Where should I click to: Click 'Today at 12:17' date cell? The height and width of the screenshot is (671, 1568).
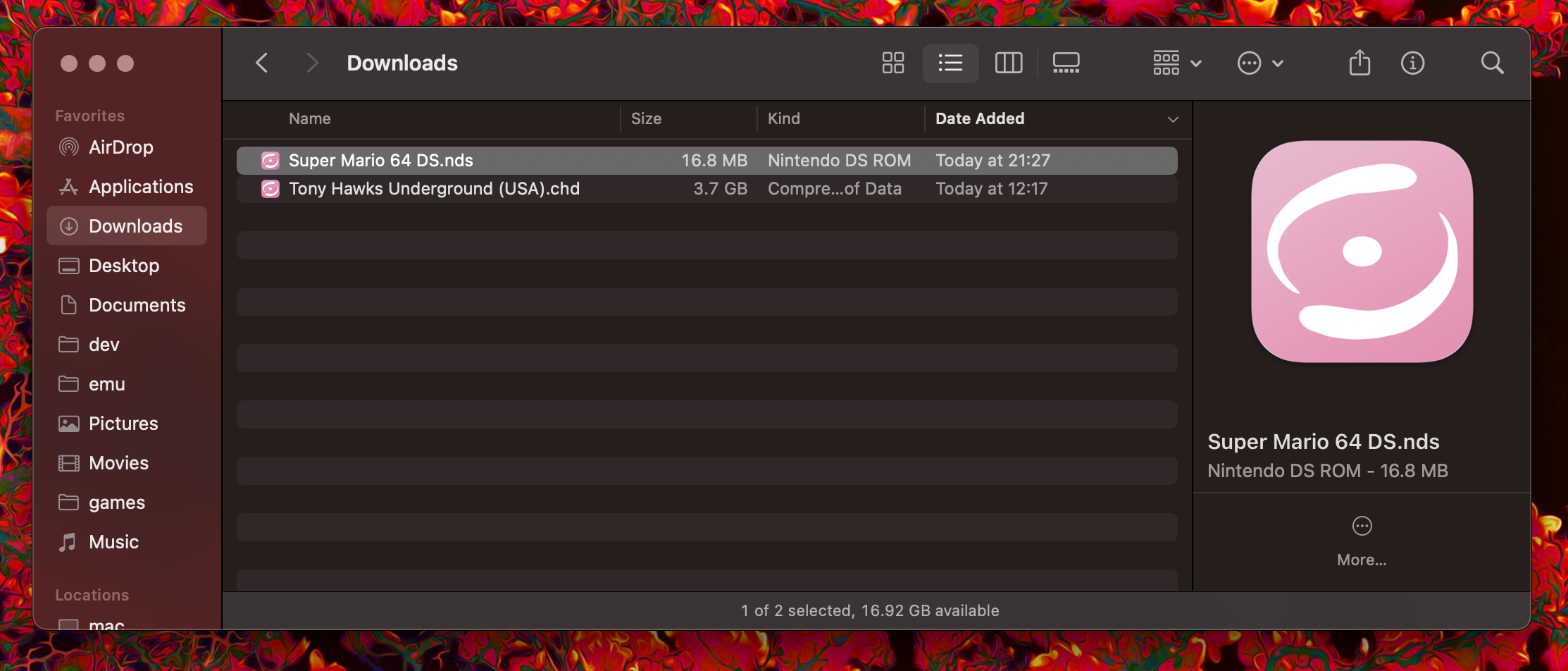(991, 189)
